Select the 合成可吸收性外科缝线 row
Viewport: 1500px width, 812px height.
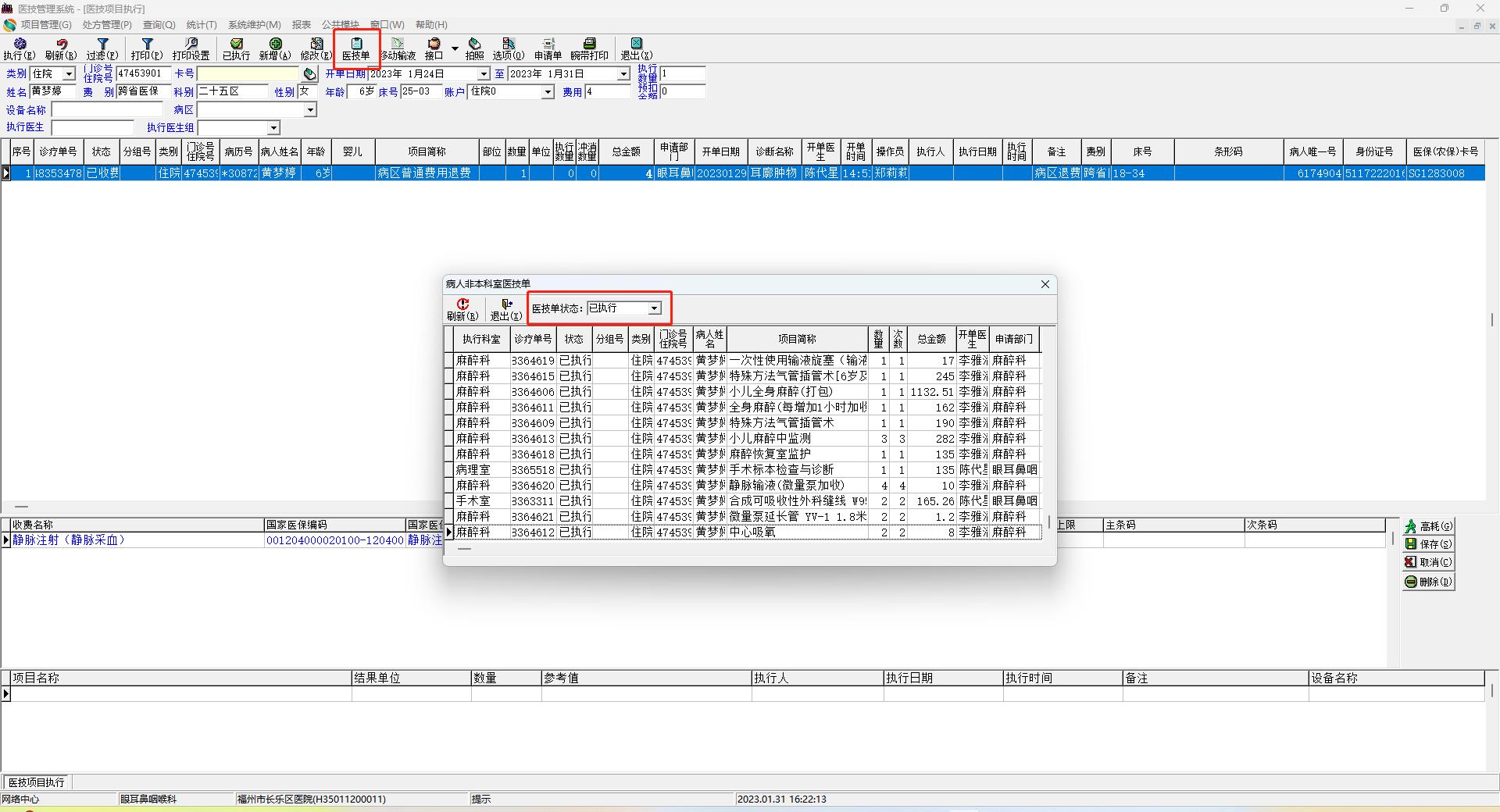[x=747, y=501]
